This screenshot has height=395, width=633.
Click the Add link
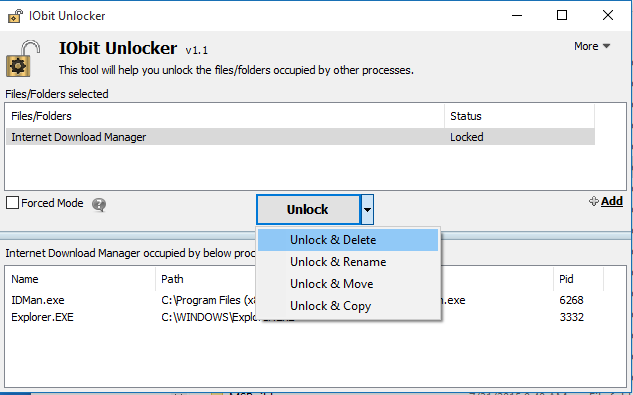point(612,201)
